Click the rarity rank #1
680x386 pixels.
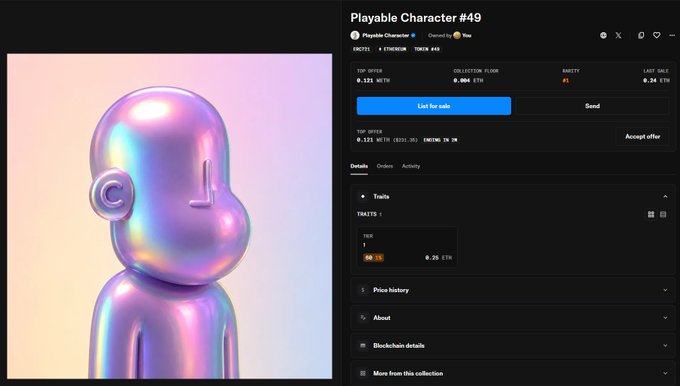pyautogui.click(x=566, y=81)
